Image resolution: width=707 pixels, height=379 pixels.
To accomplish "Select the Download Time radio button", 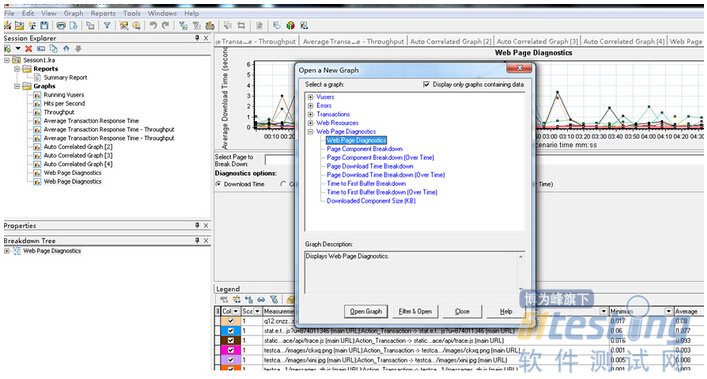I will coord(218,184).
